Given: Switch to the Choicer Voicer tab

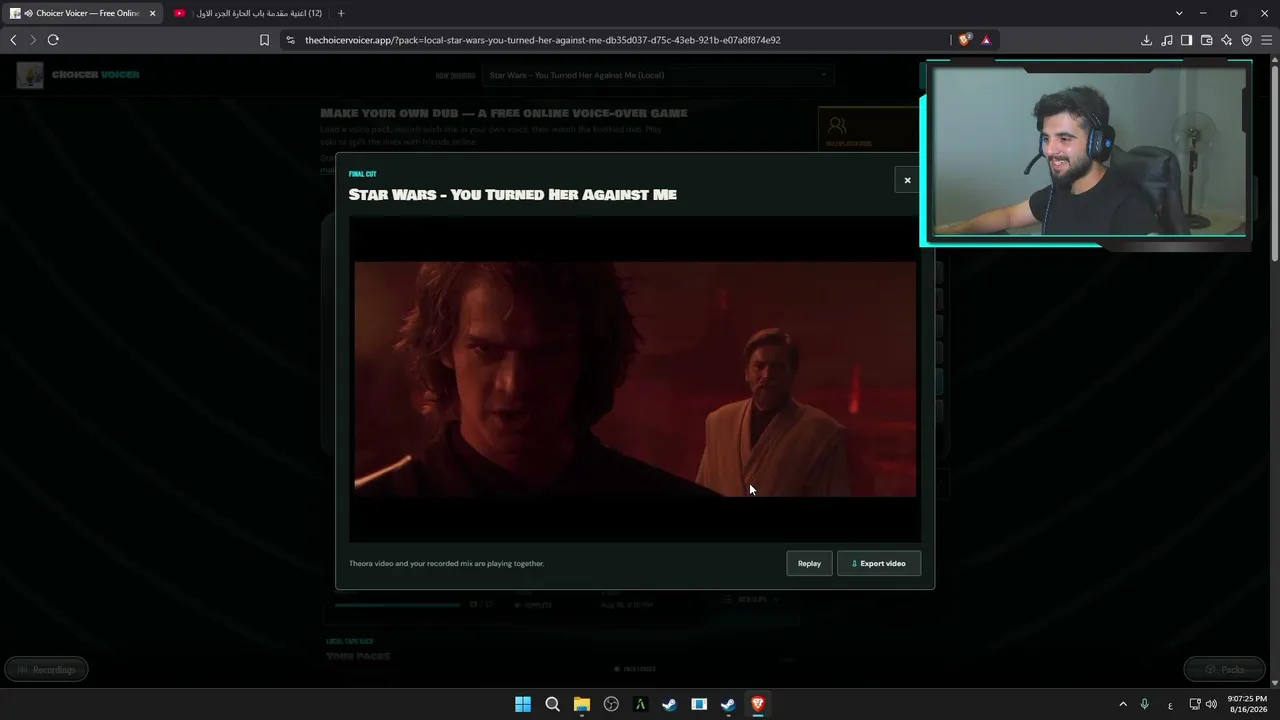Looking at the screenshot, I should click(81, 13).
